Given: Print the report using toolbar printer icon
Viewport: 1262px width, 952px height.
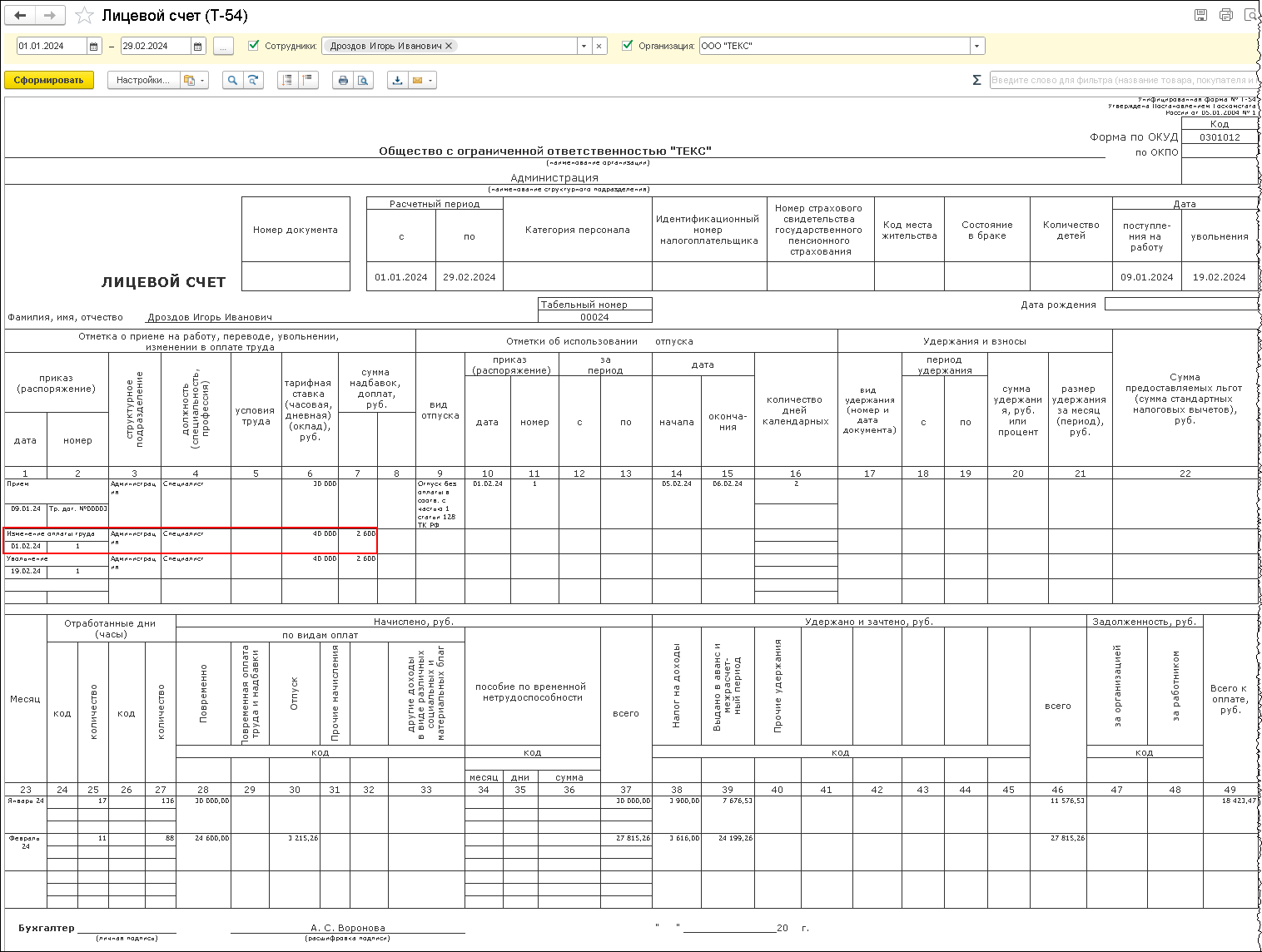Looking at the screenshot, I should click(342, 80).
